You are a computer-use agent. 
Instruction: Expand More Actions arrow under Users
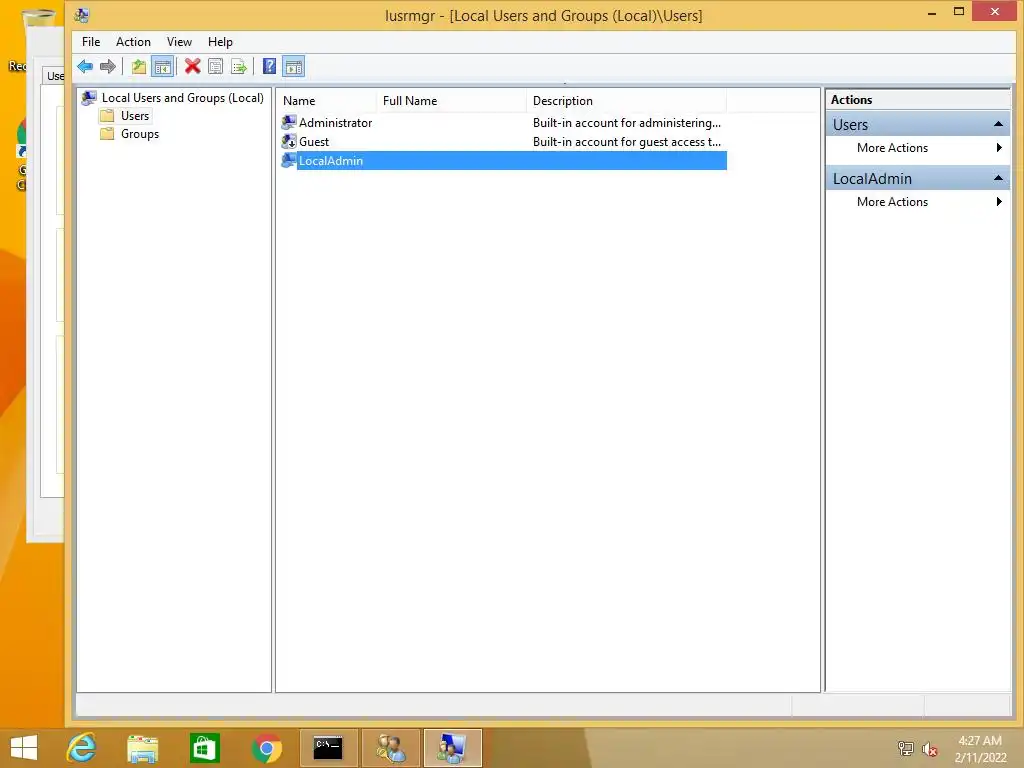tap(999, 148)
